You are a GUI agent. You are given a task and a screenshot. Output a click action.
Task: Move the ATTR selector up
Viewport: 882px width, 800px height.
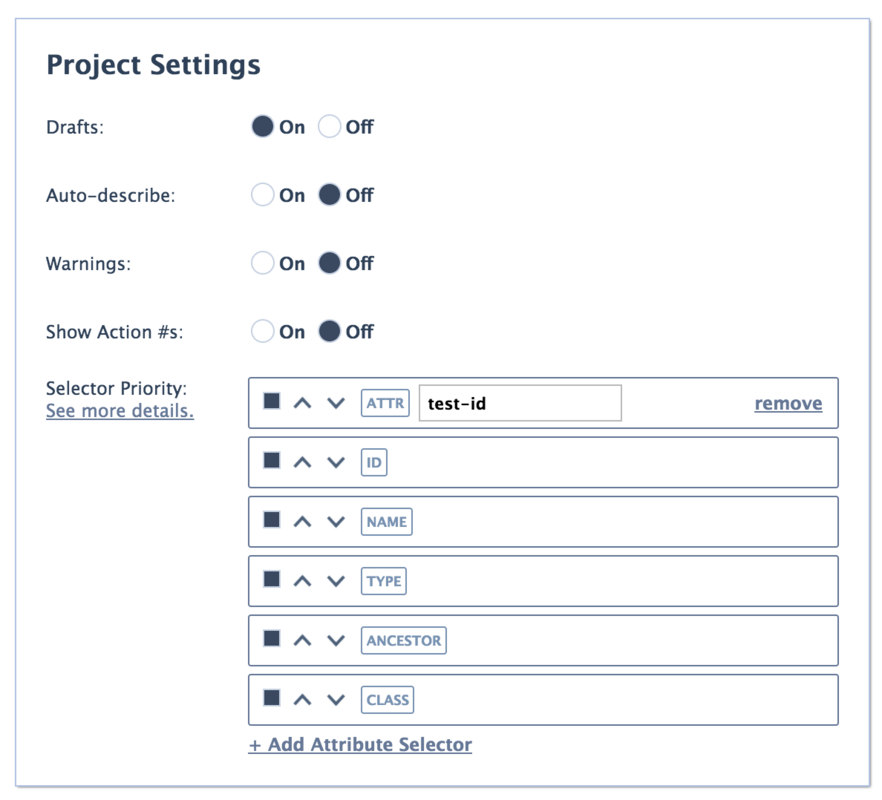(303, 403)
